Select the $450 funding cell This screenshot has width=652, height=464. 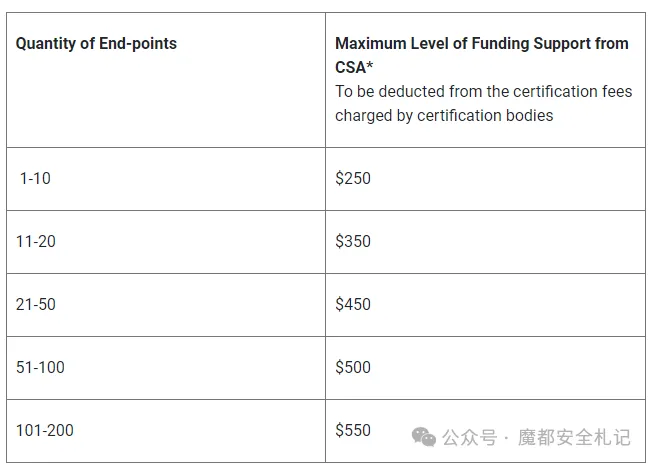tap(485, 305)
